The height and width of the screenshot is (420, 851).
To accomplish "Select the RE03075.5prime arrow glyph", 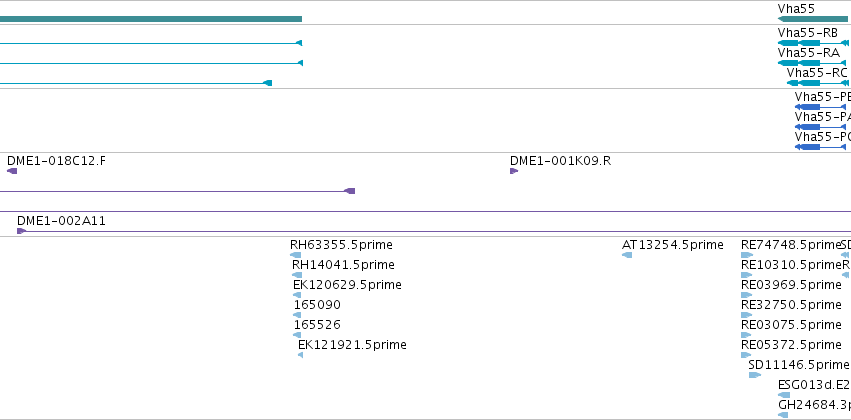I will click(746, 335).
